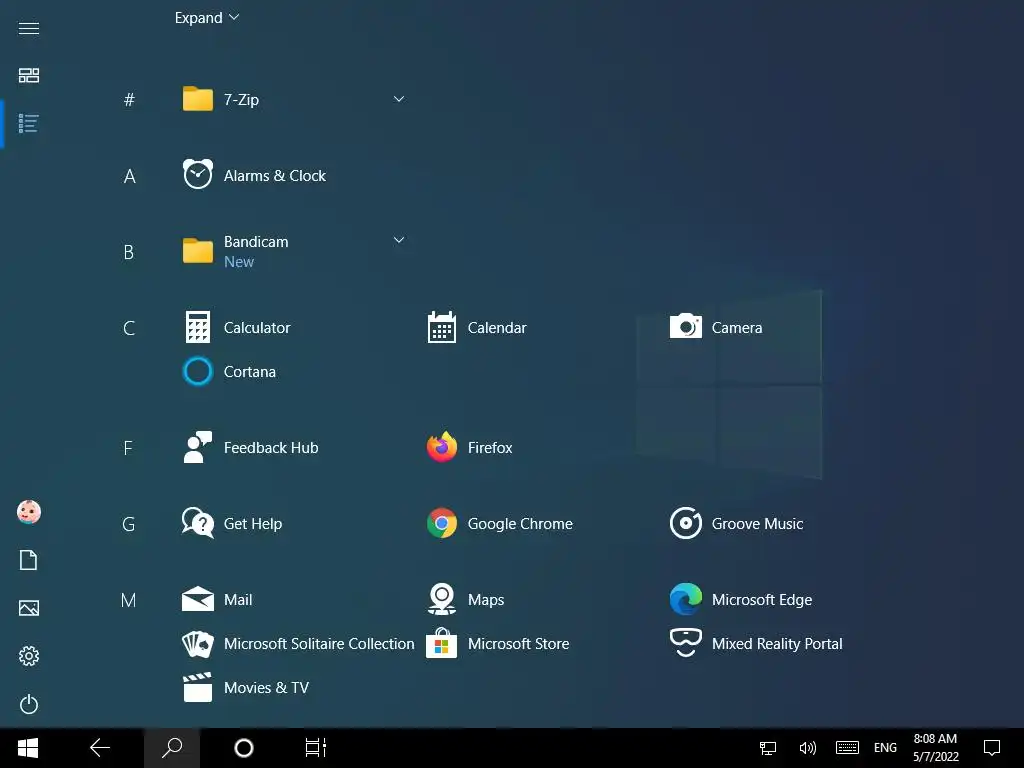The width and height of the screenshot is (1024, 768).
Task: Open Mixed Reality Portal
Action: [756, 643]
